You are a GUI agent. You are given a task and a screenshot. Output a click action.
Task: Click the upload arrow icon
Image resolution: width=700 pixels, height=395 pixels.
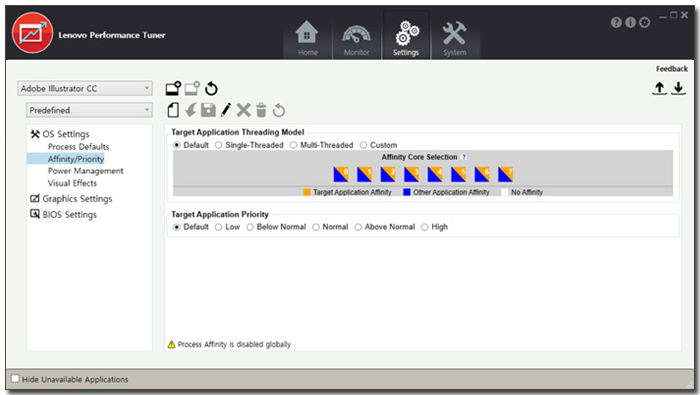659,88
